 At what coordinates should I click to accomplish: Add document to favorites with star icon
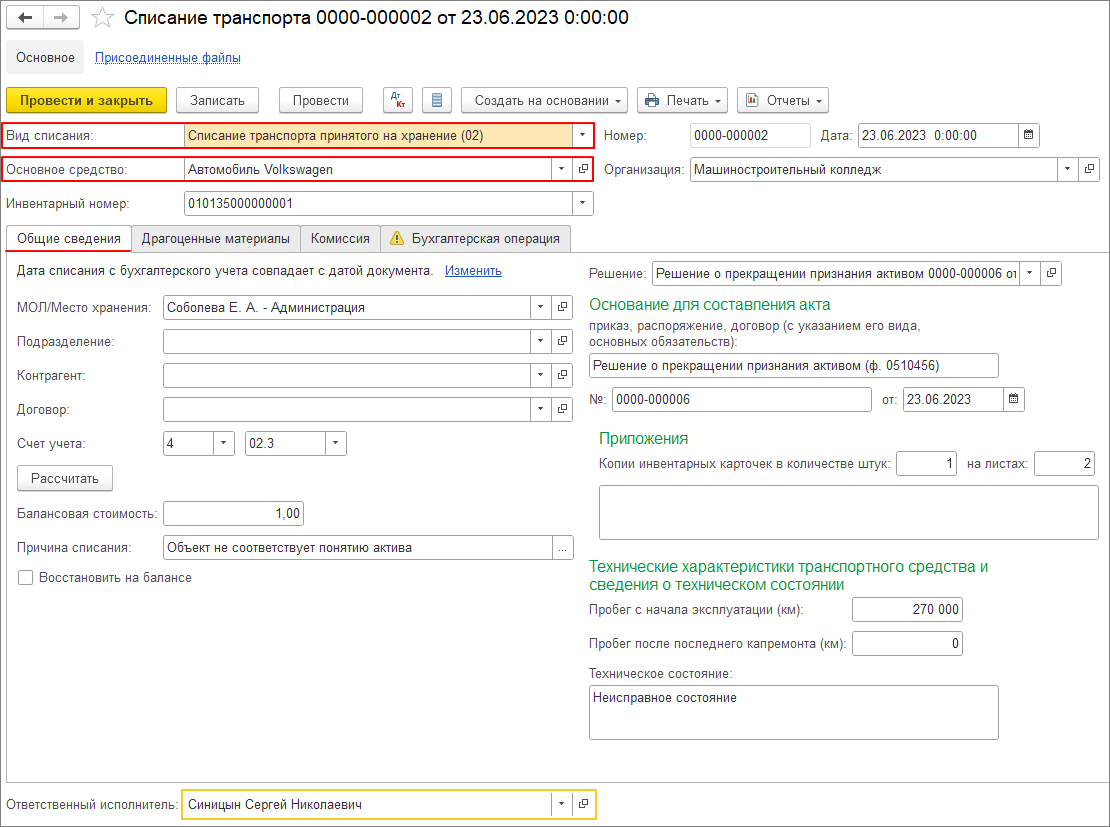point(103,18)
